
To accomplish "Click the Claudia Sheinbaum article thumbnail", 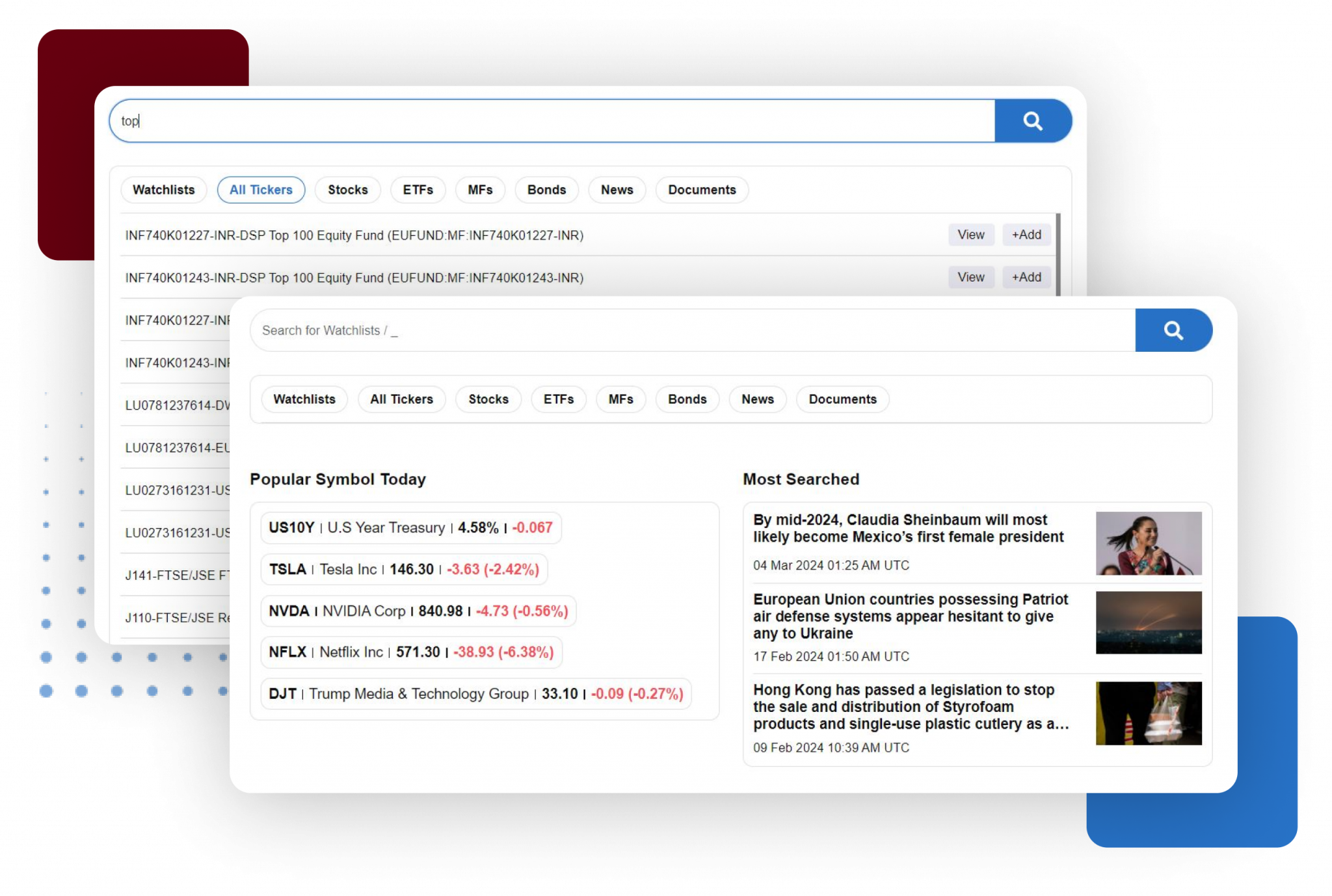I will (1149, 543).
